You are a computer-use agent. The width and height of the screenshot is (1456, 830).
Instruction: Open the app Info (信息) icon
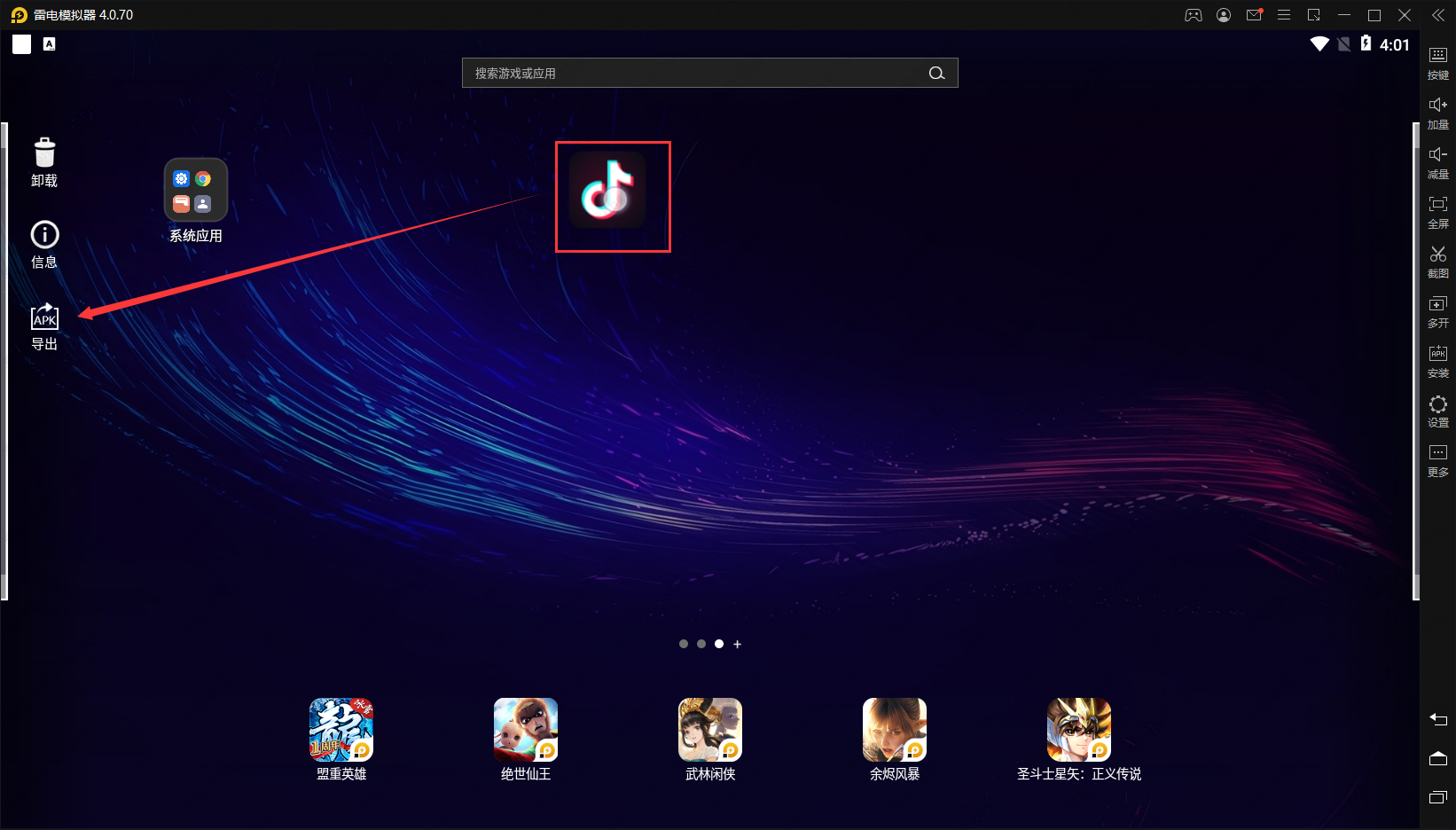[44, 235]
